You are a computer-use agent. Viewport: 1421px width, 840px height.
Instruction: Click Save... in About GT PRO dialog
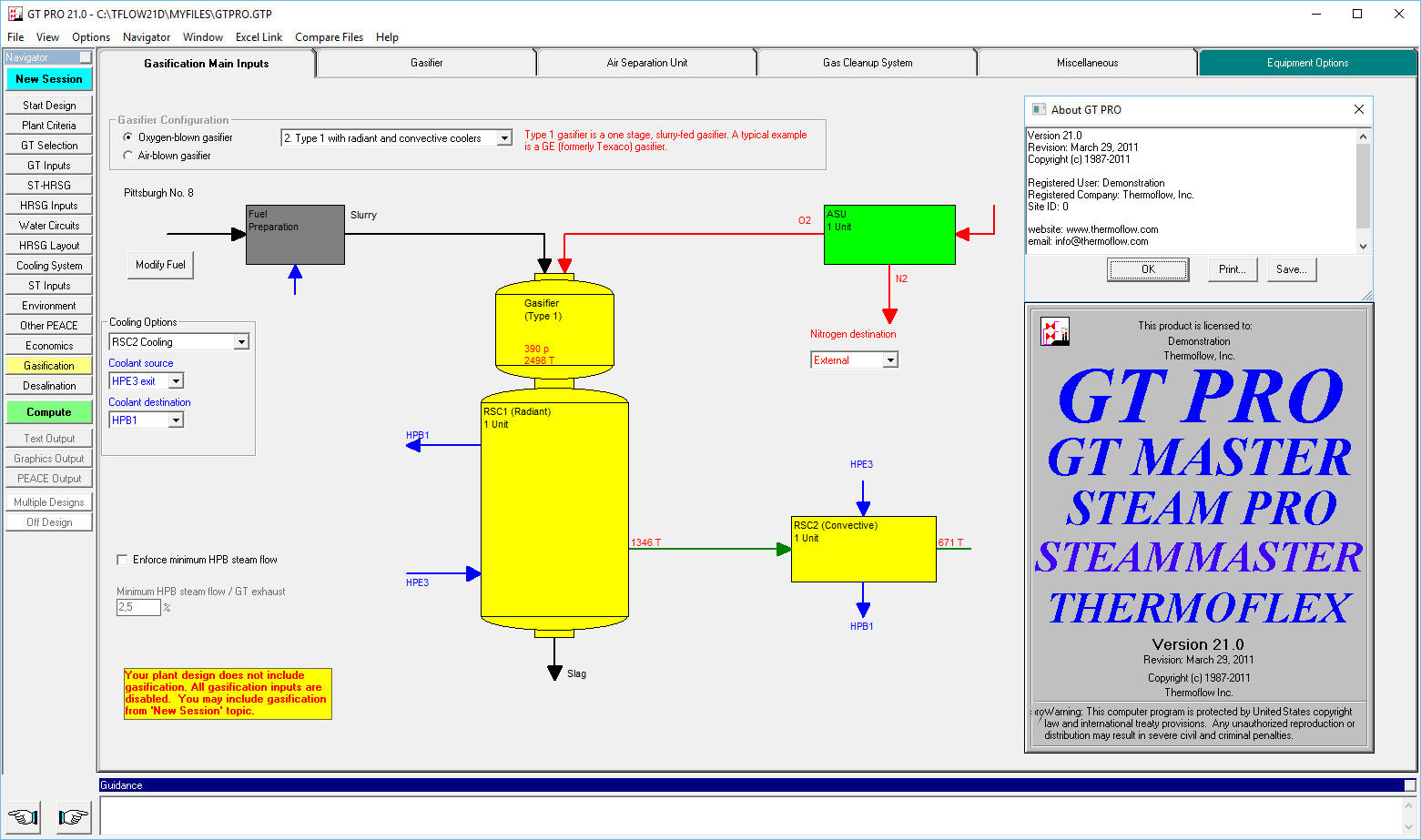point(1292,269)
